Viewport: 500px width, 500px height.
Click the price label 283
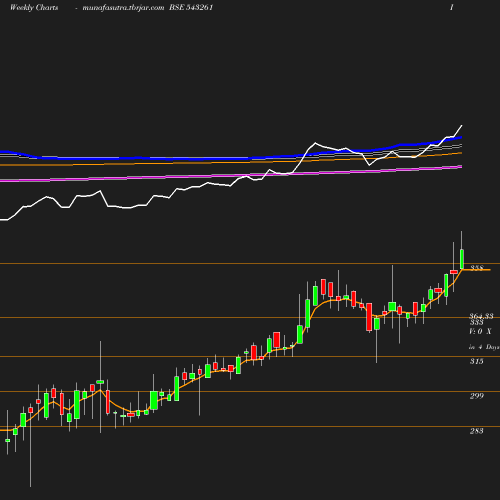coord(477,431)
